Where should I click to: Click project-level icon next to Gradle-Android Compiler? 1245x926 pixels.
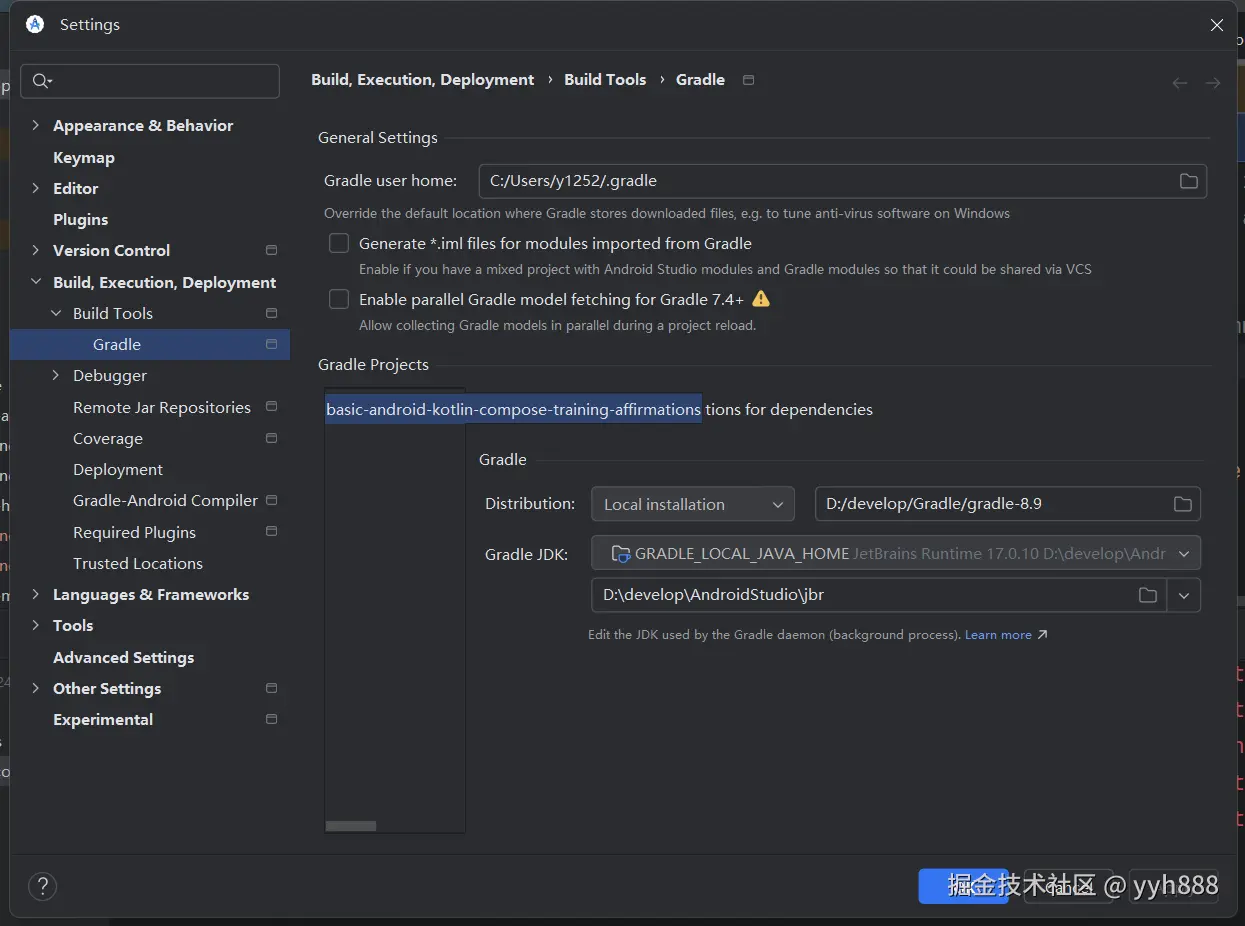[x=271, y=500]
